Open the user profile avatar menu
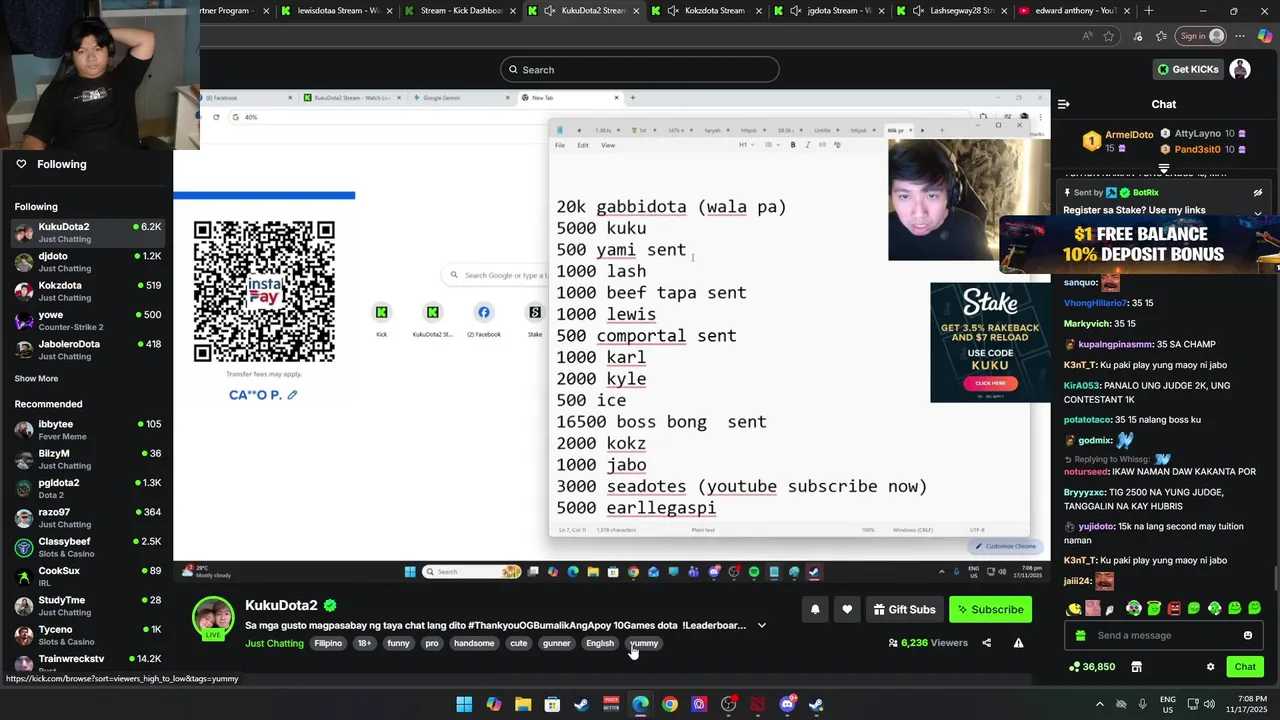1280x720 pixels. (x=1240, y=69)
